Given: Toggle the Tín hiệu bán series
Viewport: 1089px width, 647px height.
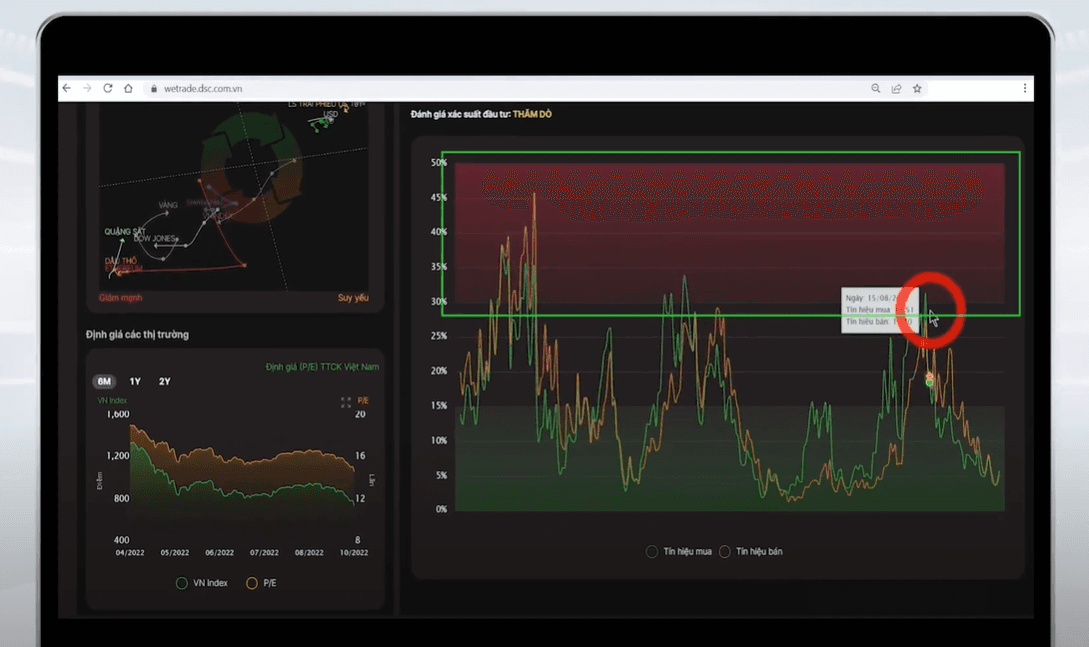Looking at the screenshot, I should 751,551.
